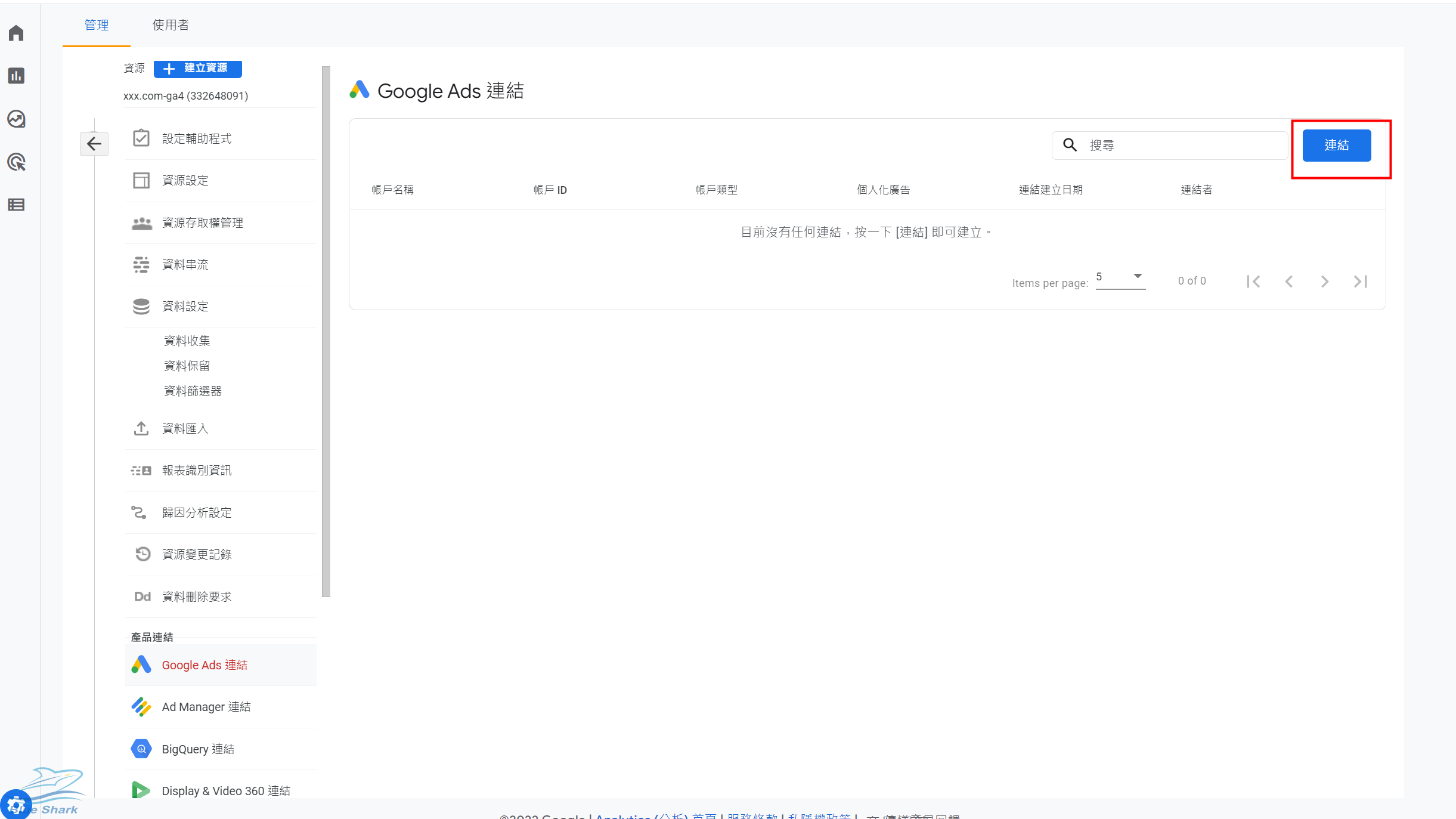Viewport: 1456px width, 819px height.
Task: Click the upload icon beside 資料匯入
Action: point(141,428)
